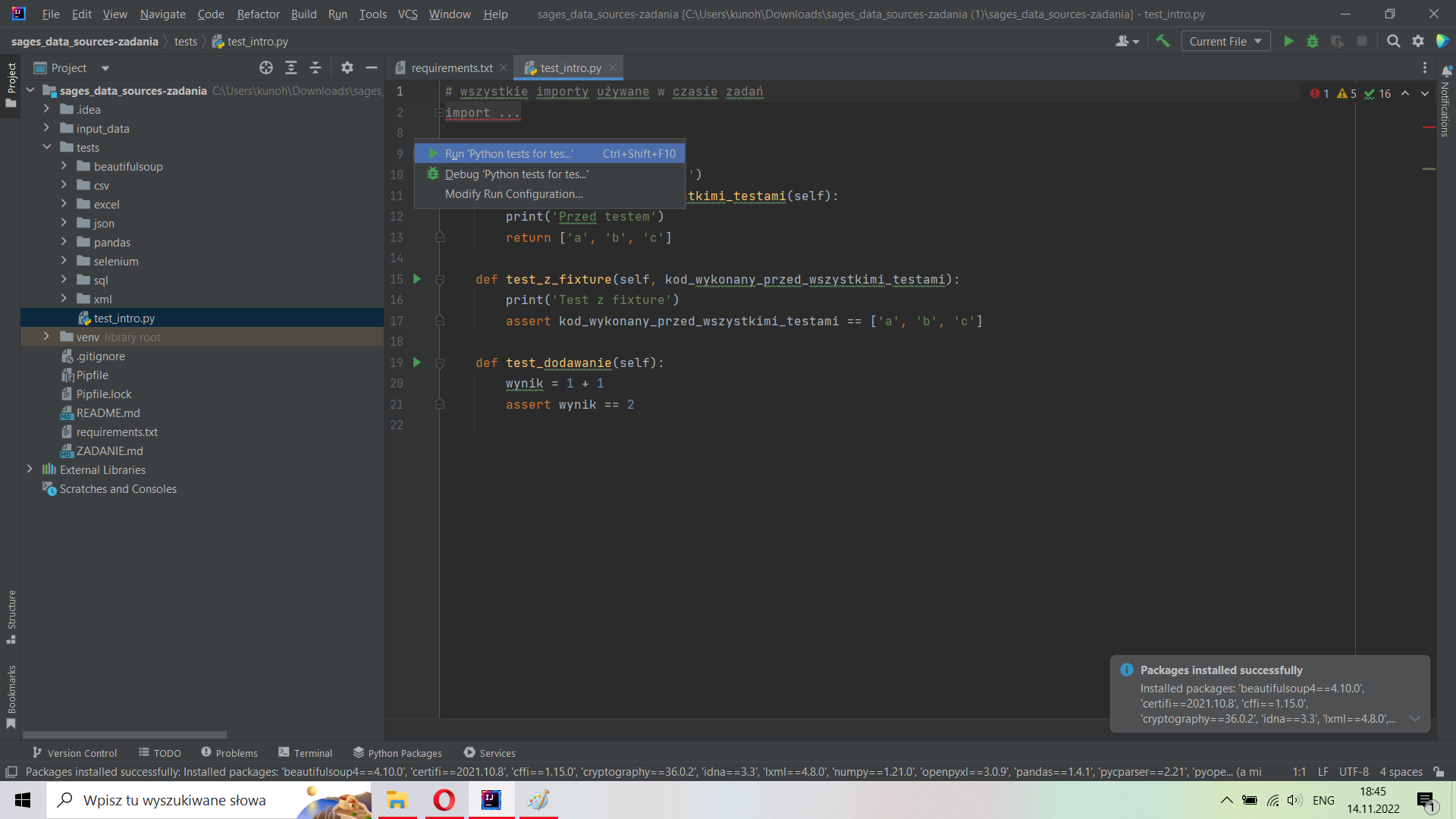Viewport: 1456px width, 819px height.
Task: Click the Build project hammer icon
Action: [x=1163, y=41]
